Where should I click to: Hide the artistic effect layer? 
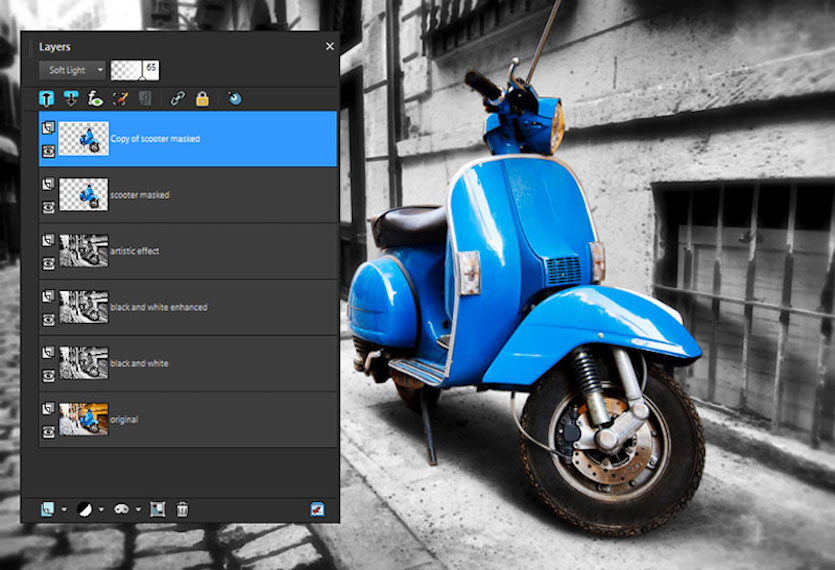tap(48, 263)
